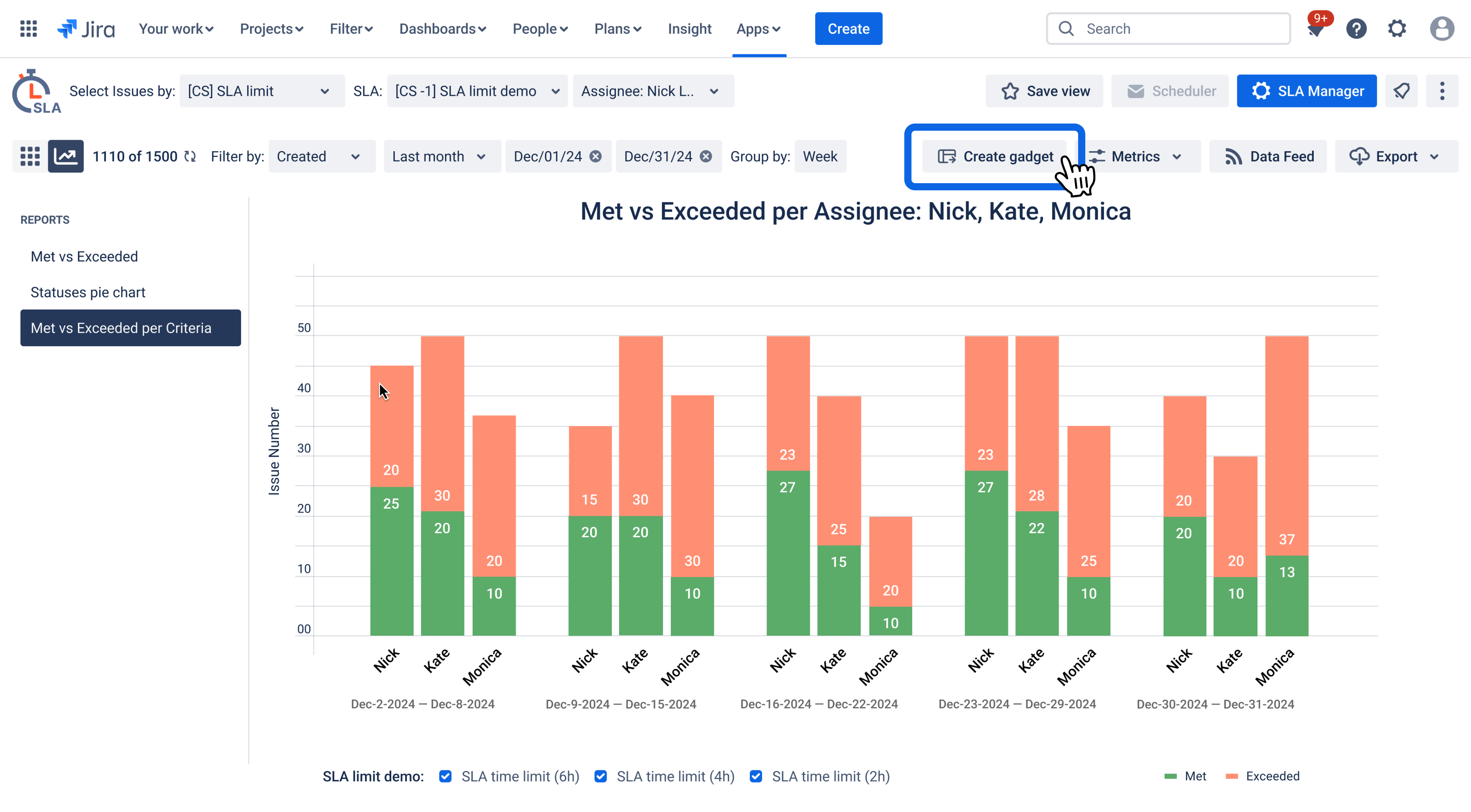Toggle SLA time limit (4h) checkbox
The image size is (1471, 812).
(600, 776)
